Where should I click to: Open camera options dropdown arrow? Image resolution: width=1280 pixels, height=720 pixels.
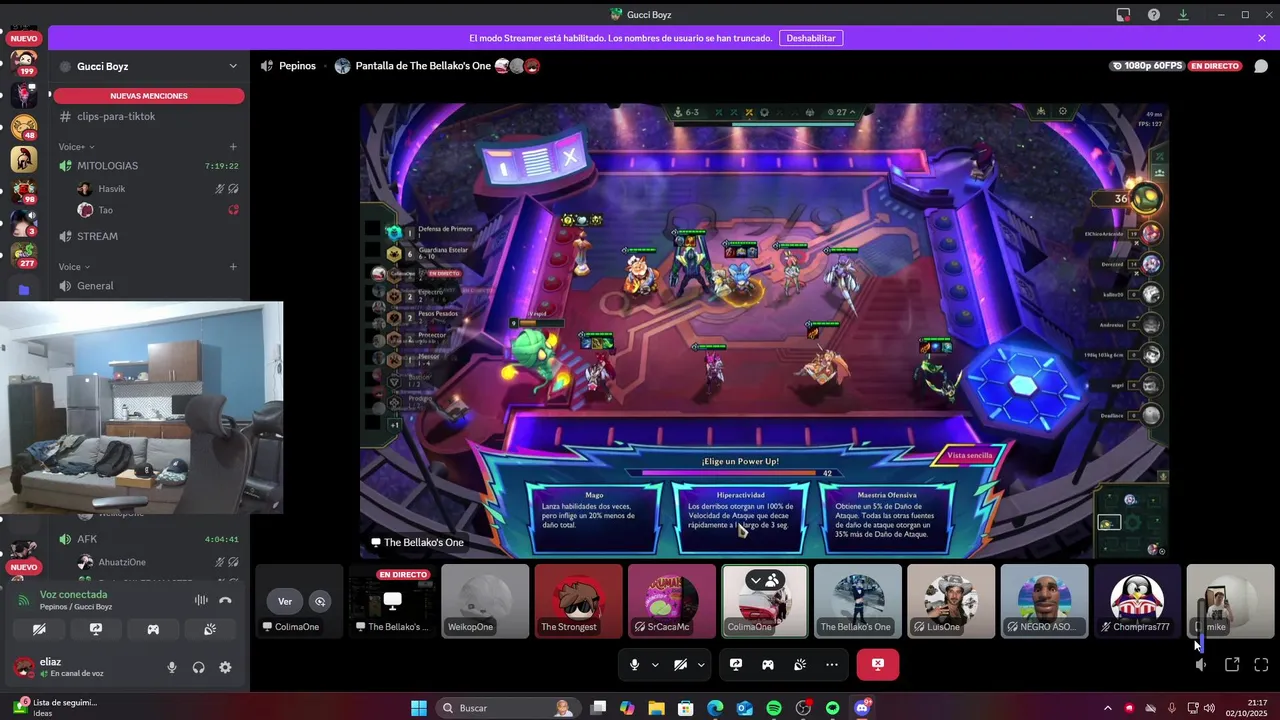coord(701,664)
